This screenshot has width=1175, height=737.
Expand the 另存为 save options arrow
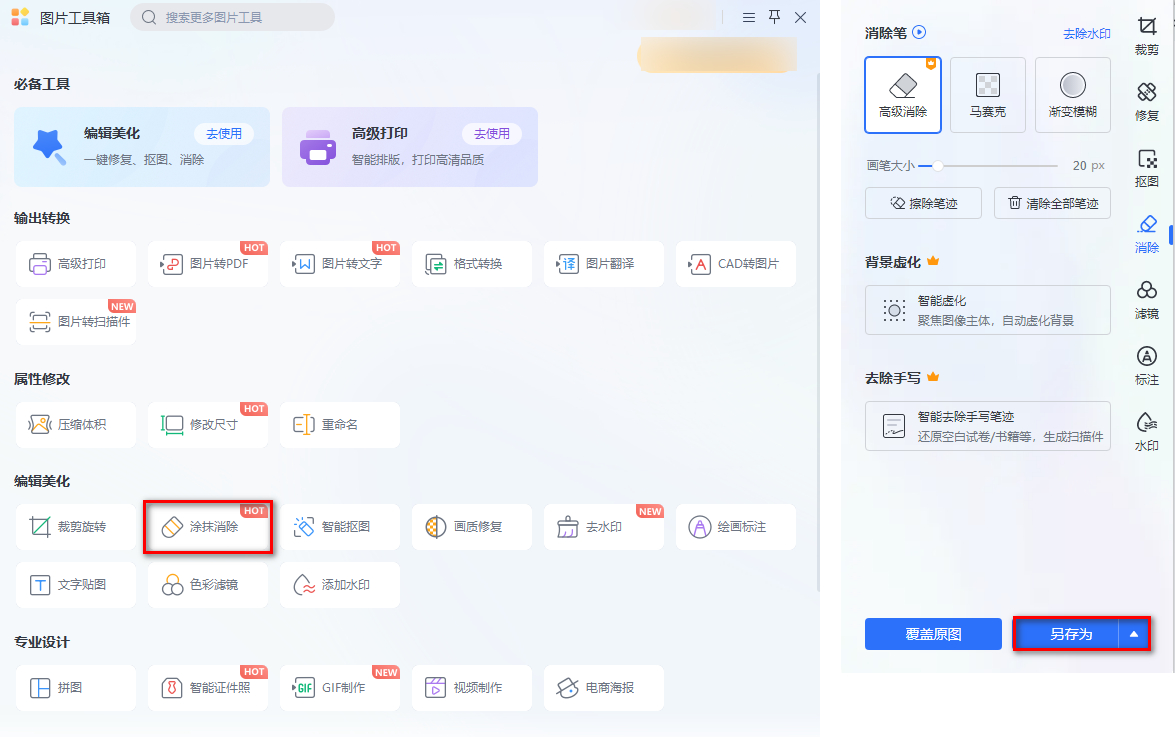tap(1133, 633)
